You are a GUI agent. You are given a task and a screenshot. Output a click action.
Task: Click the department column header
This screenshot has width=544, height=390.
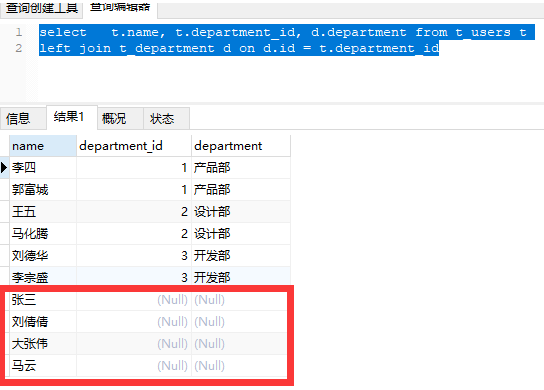click(x=241, y=146)
